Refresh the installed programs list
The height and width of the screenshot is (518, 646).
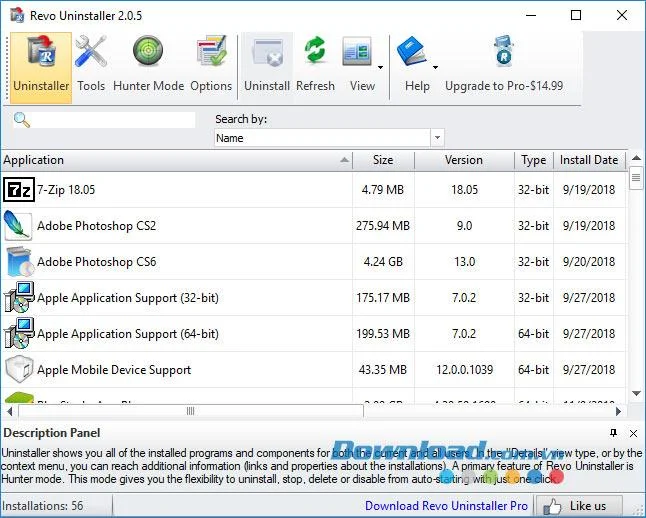point(315,66)
